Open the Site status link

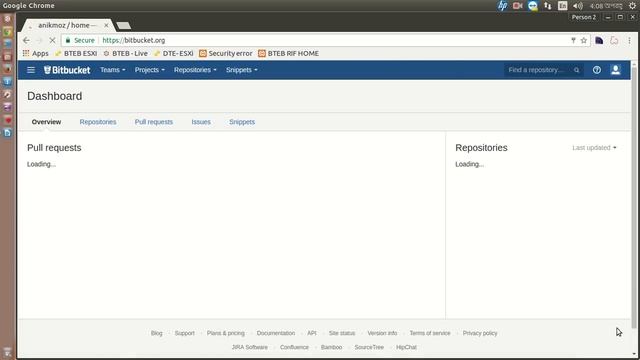(342, 333)
